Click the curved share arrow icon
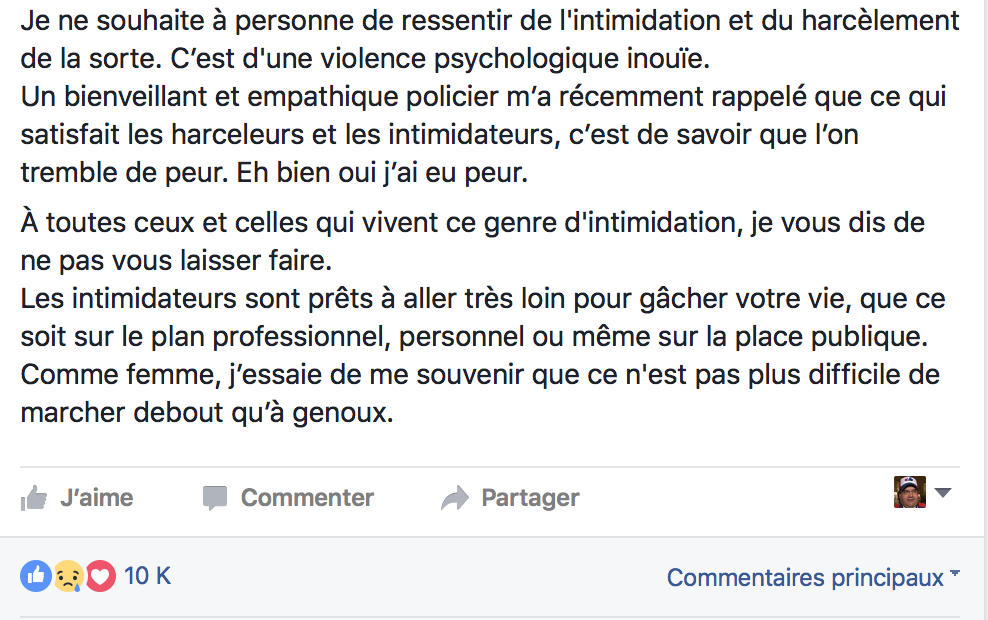Viewport: 988px width, 620px height. pos(455,498)
